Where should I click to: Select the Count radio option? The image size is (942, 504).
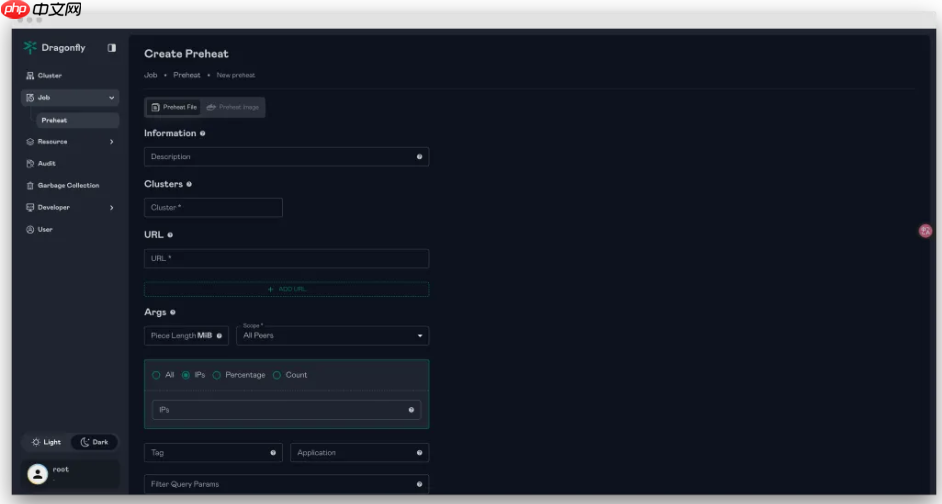pyautogui.click(x=277, y=375)
